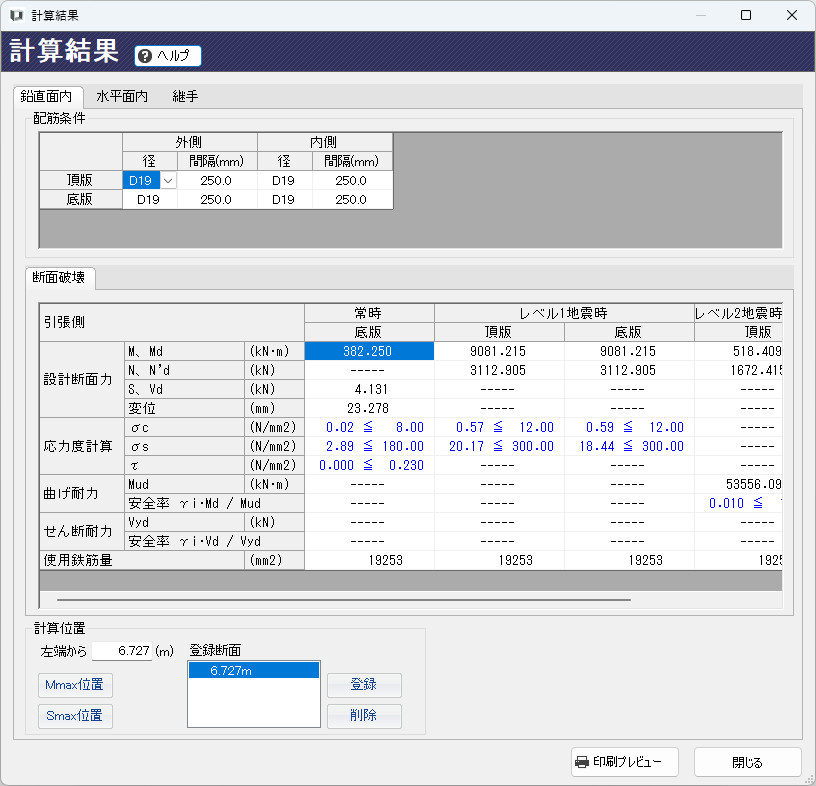The height and width of the screenshot is (786, 816).
Task: Open 印刷プレビュー print preview
Action: pos(624,762)
